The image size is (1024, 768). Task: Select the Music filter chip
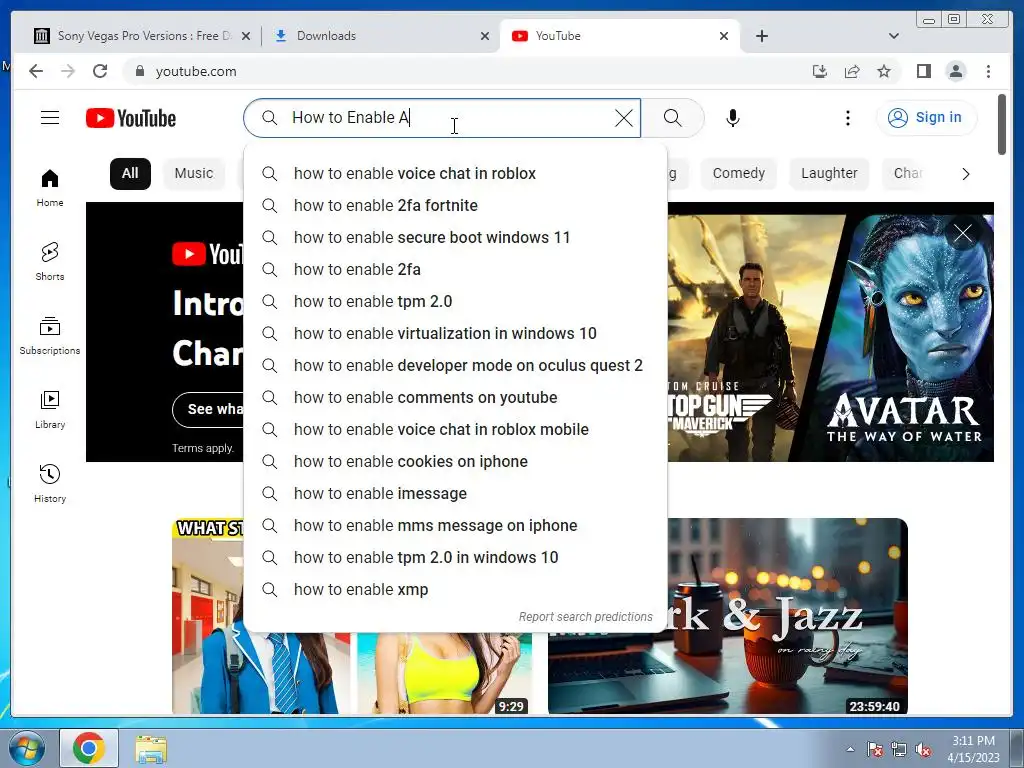tap(194, 174)
